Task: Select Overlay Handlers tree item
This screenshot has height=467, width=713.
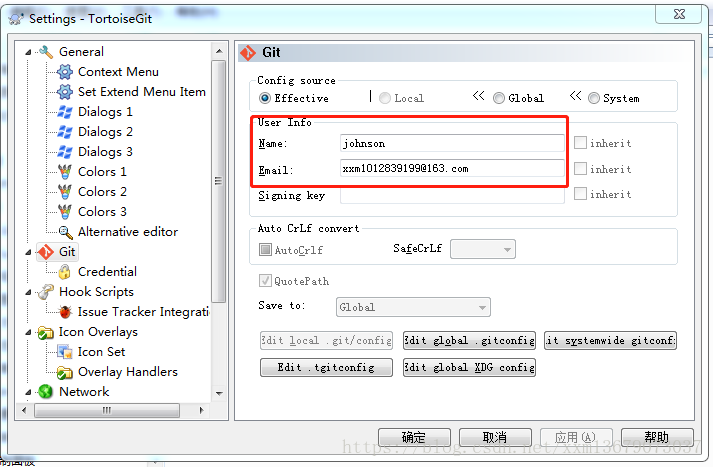Action: (128, 372)
